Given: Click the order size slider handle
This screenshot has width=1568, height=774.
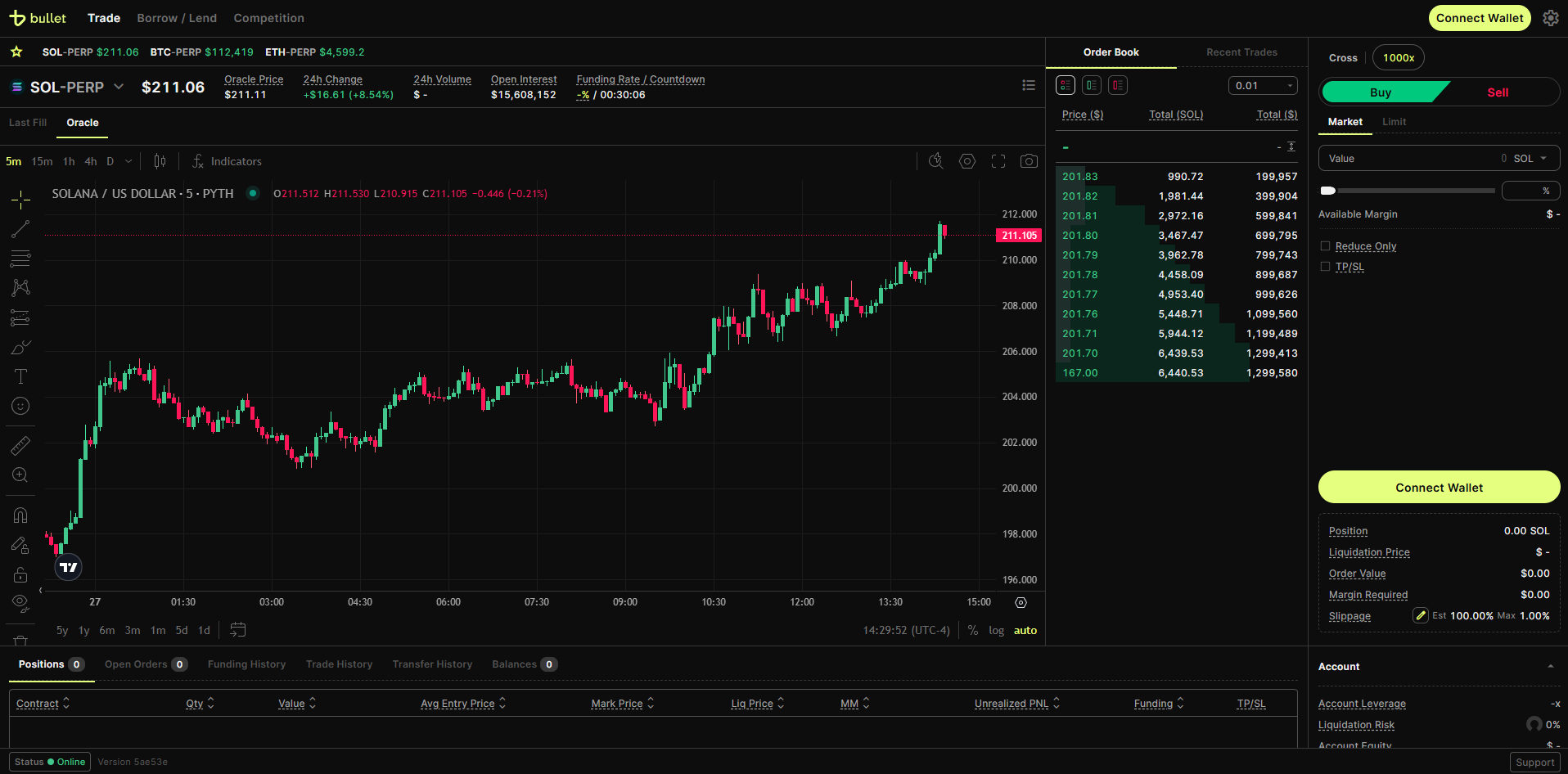Looking at the screenshot, I should [1328, 191].
